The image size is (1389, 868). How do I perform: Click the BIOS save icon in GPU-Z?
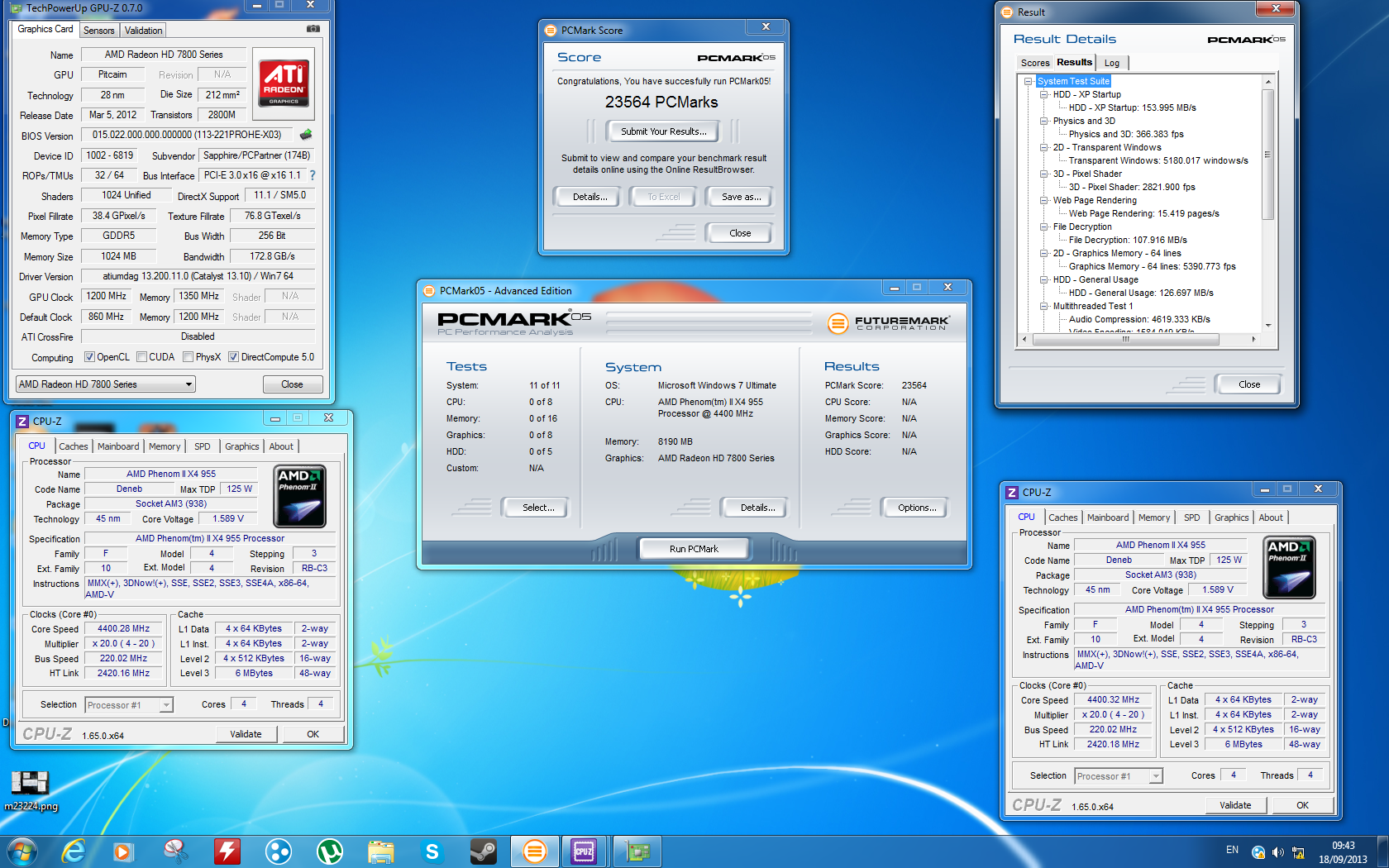coord(306,134)
